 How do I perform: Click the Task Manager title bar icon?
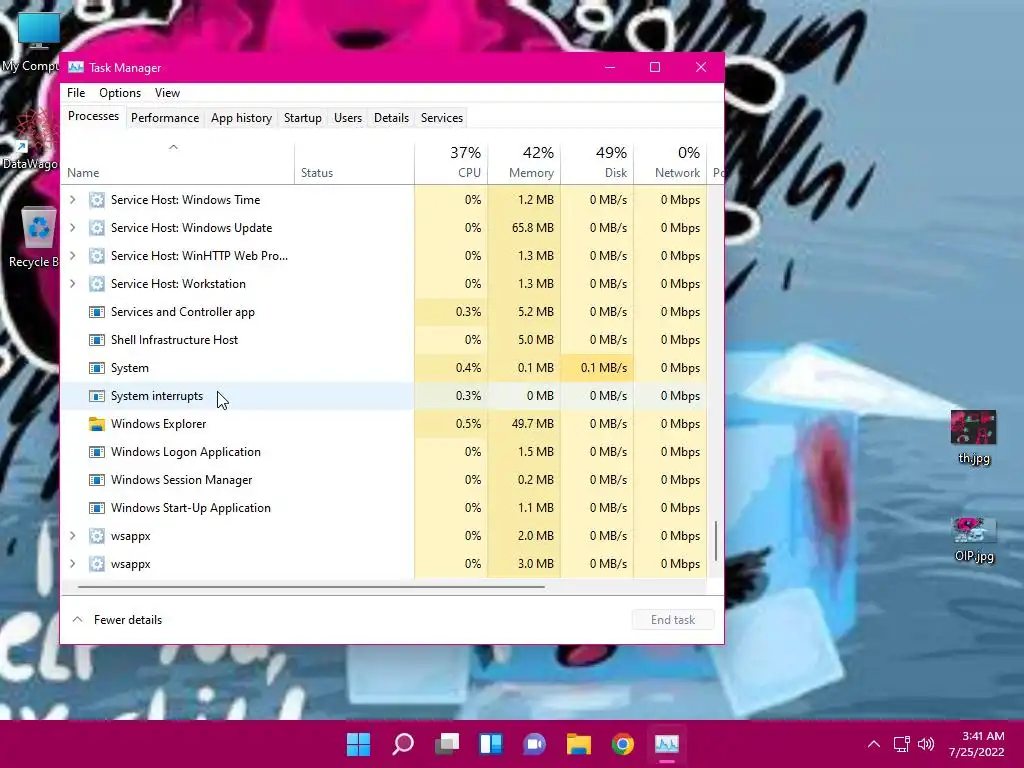[x=76, y=67]
